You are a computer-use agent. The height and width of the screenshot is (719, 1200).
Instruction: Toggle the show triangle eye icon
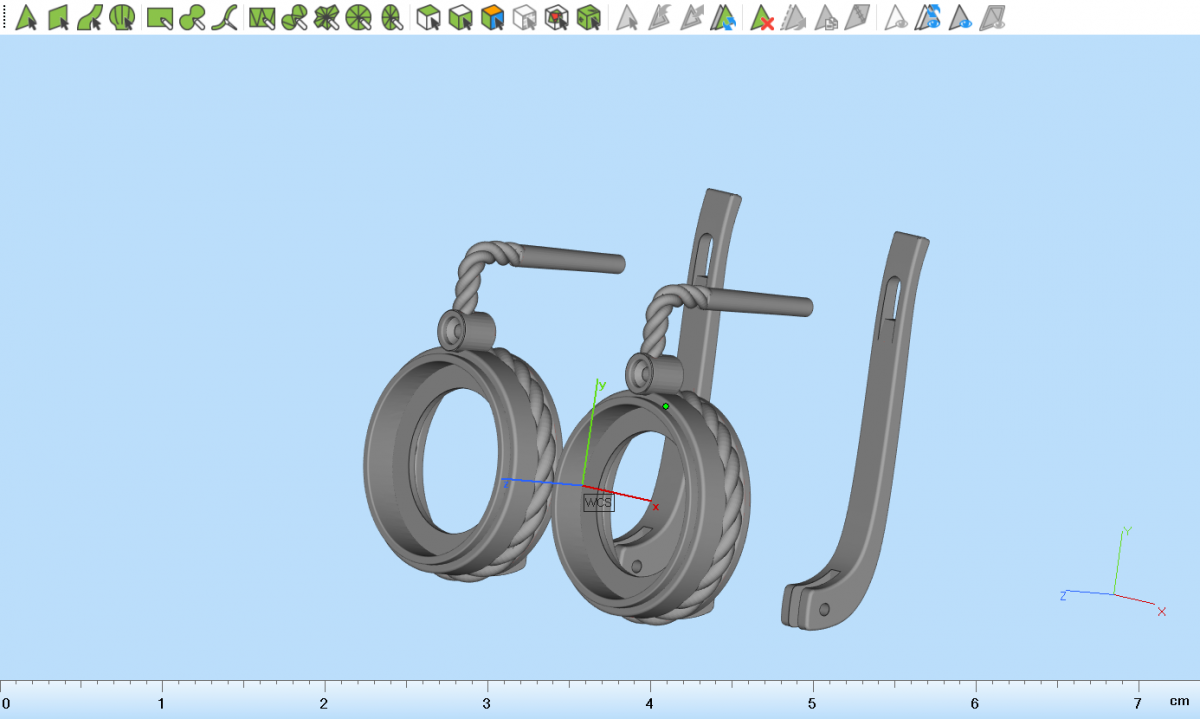896,17
